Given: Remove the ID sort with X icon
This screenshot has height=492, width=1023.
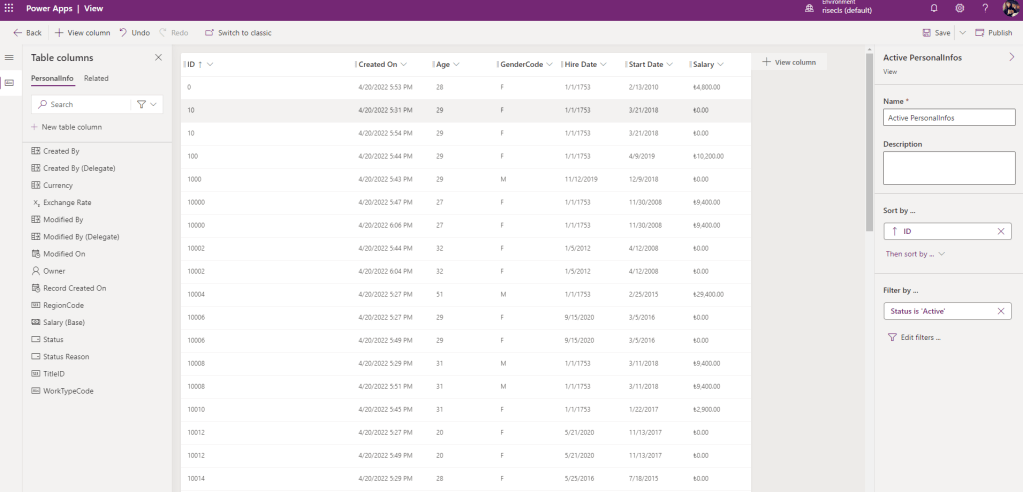Looking at the screenshot, I should point(1001,231).
